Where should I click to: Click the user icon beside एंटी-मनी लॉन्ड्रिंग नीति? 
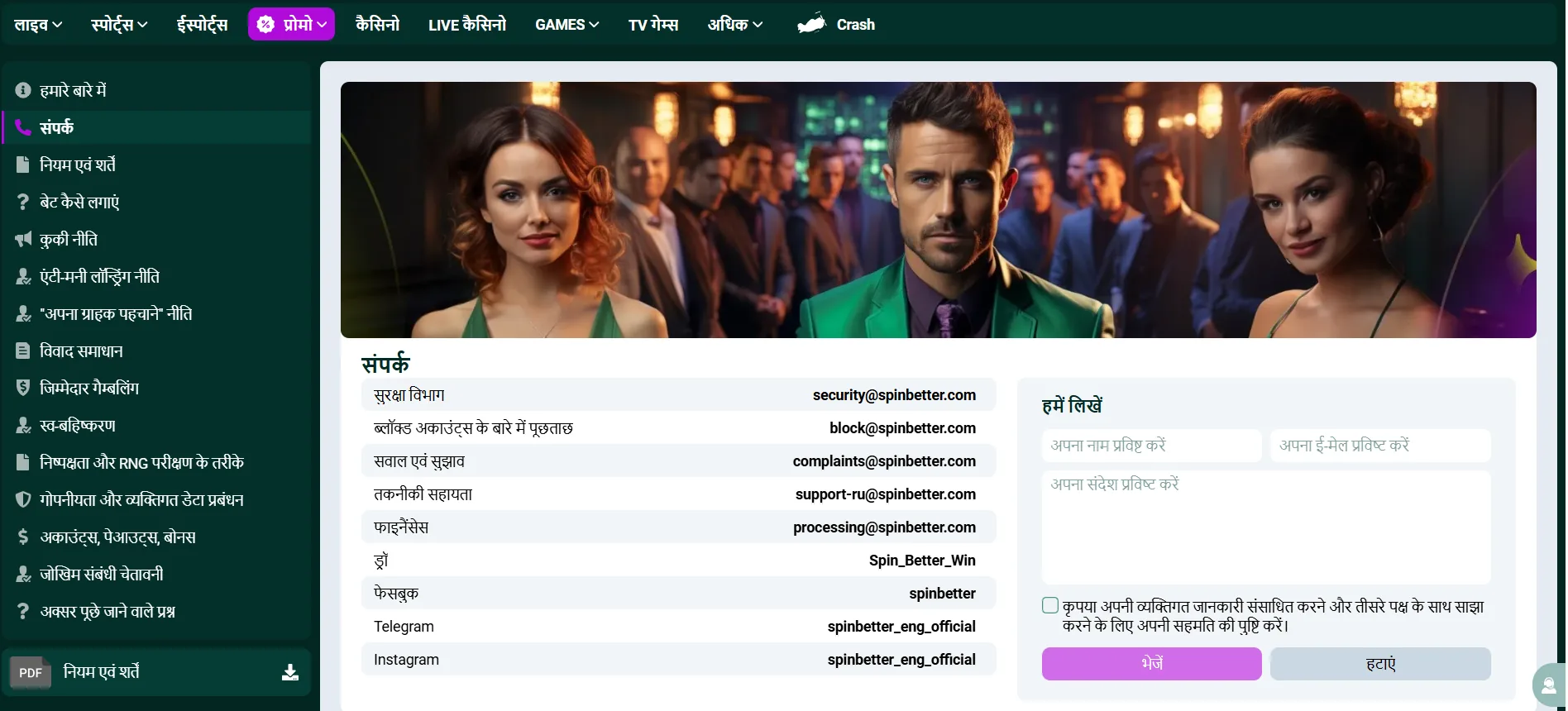(23, 276)
